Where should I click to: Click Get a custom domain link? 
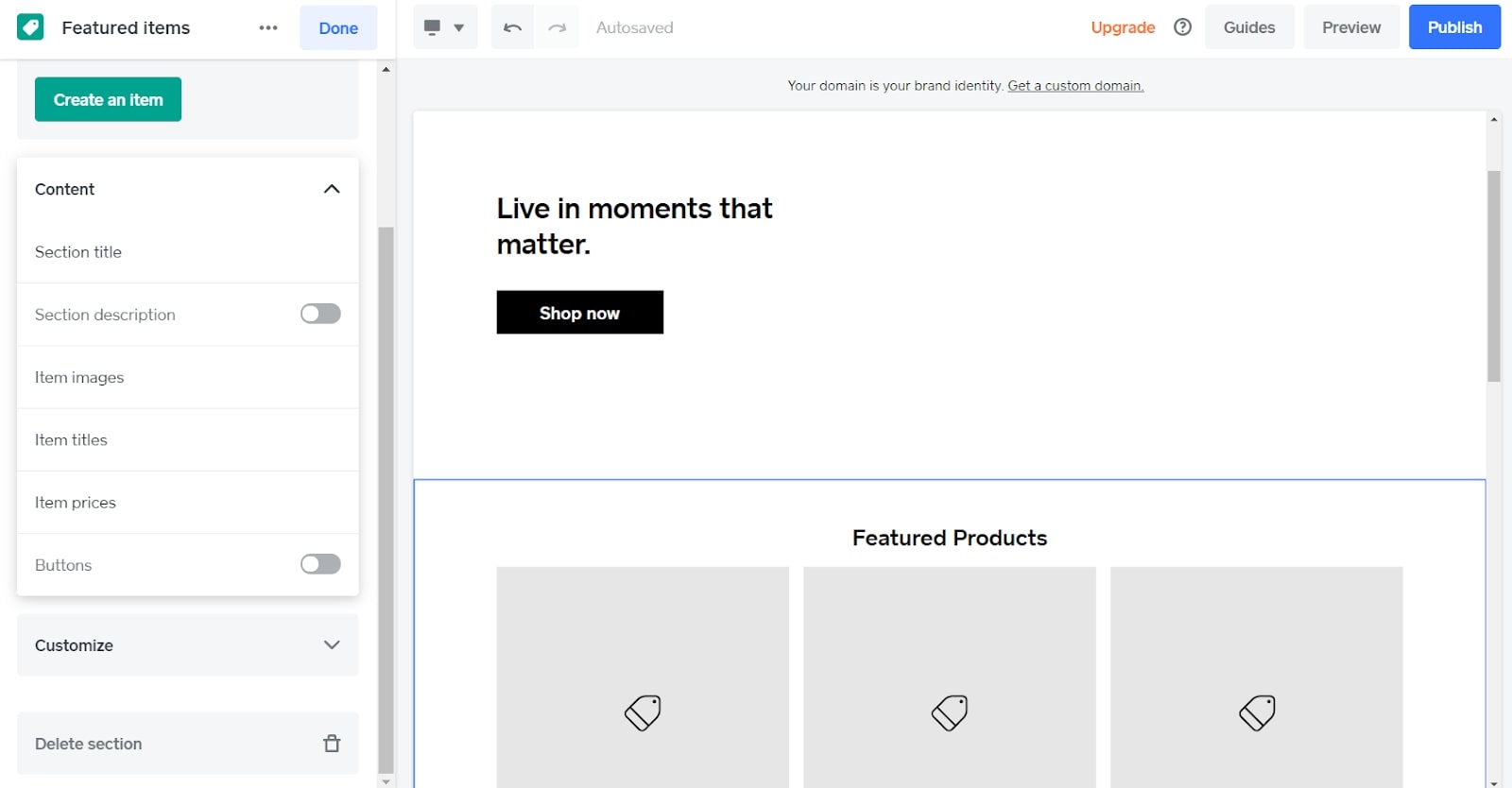(1075, 86)
